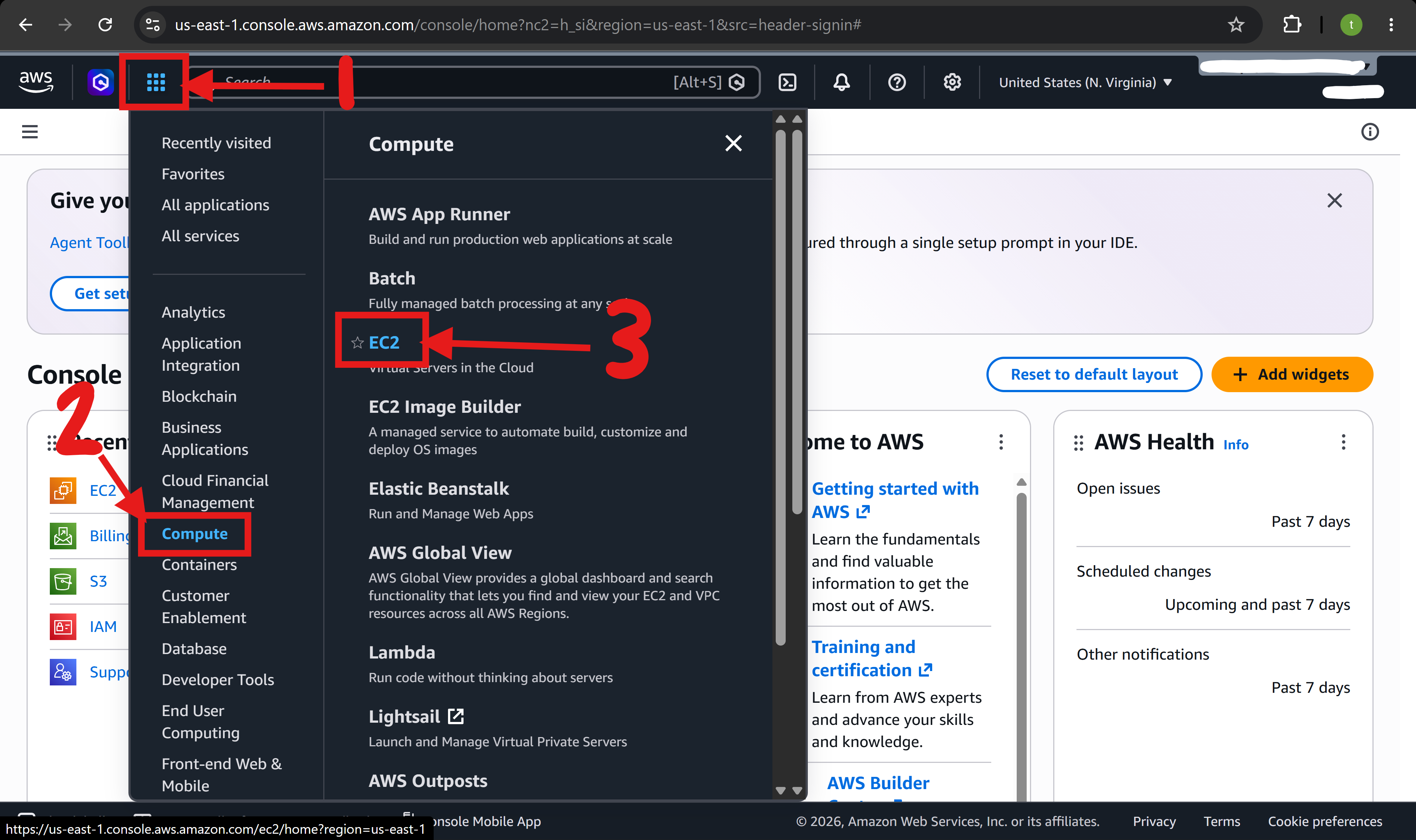This screenshot has width=1416, height=840.
Task: Open the help question mark menu
Action: point(897,83)
